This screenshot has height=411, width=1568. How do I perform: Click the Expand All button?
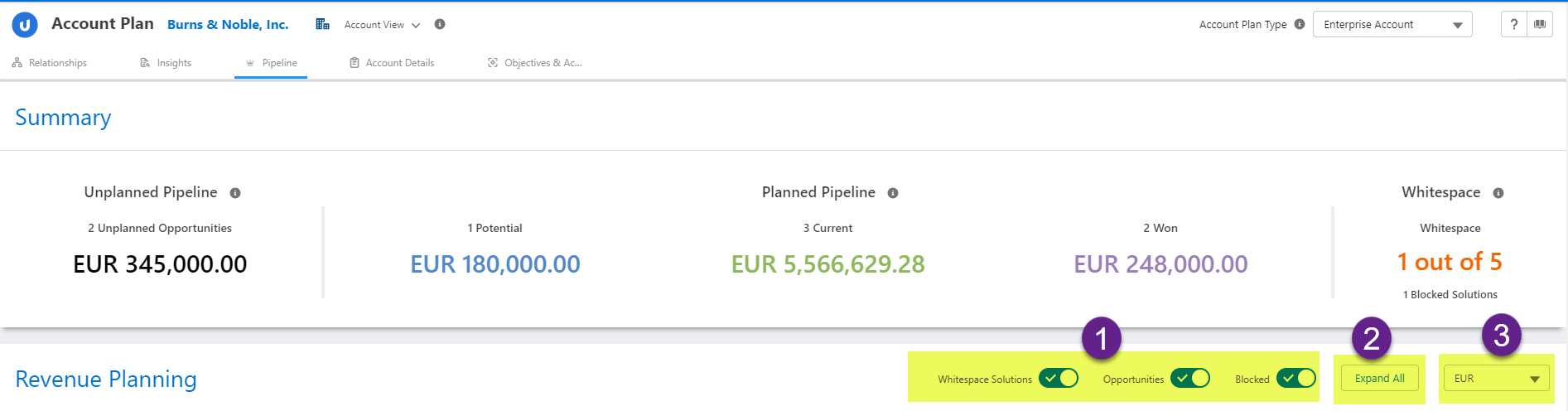(1380, 379)
